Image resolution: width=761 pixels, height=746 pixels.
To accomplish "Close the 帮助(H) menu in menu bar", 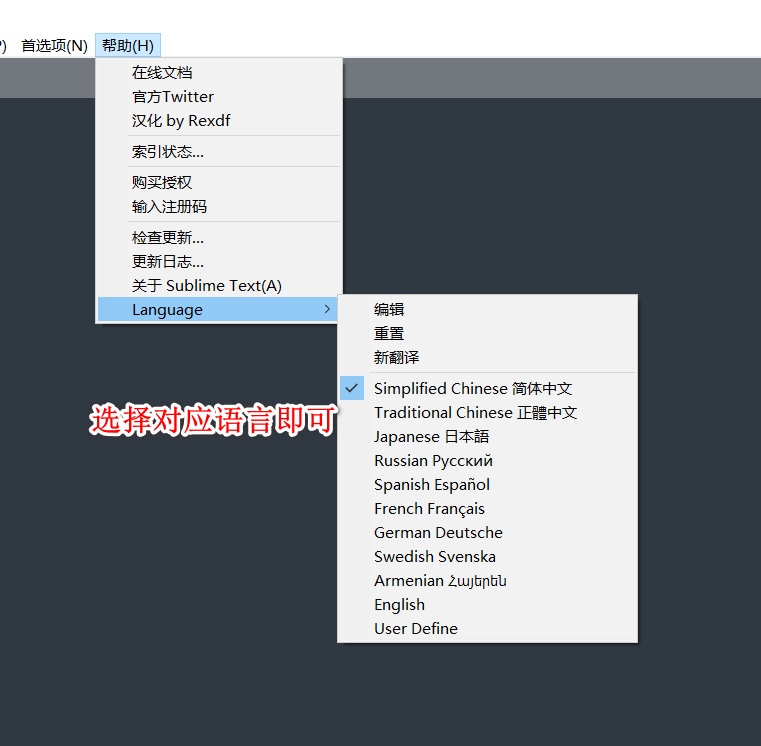I will pos(128,46).
